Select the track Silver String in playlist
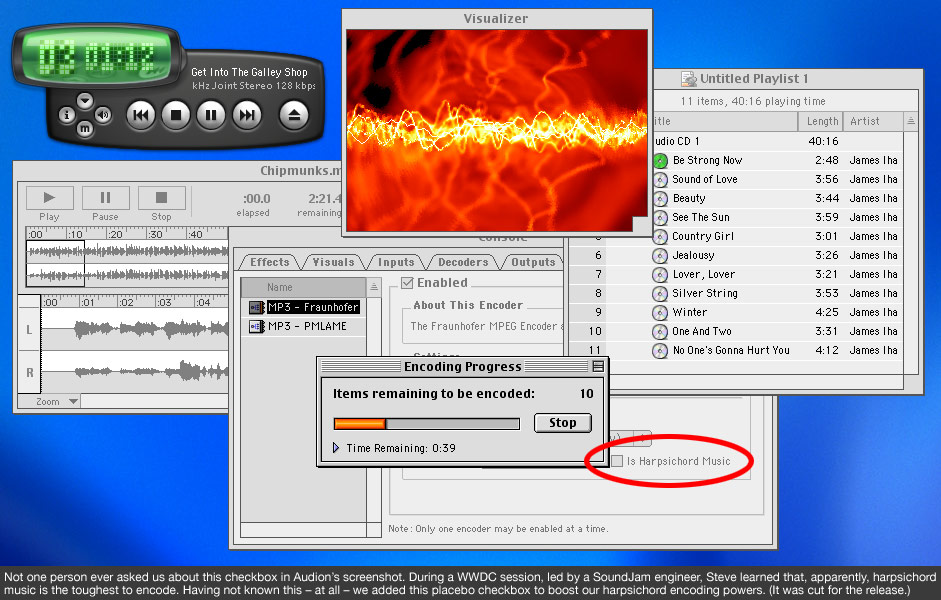The image size is (941, 600). tap(704, 293)
